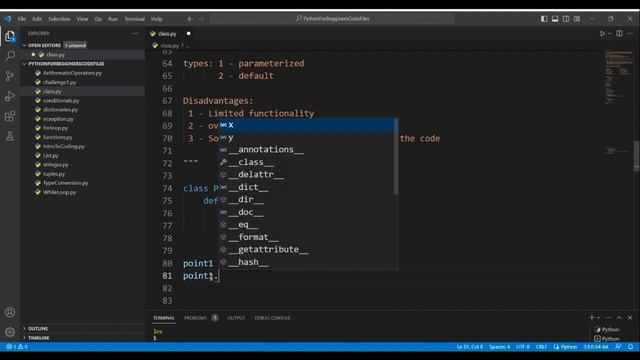Click the feedback icon in status bar

[x=618, y=347]
